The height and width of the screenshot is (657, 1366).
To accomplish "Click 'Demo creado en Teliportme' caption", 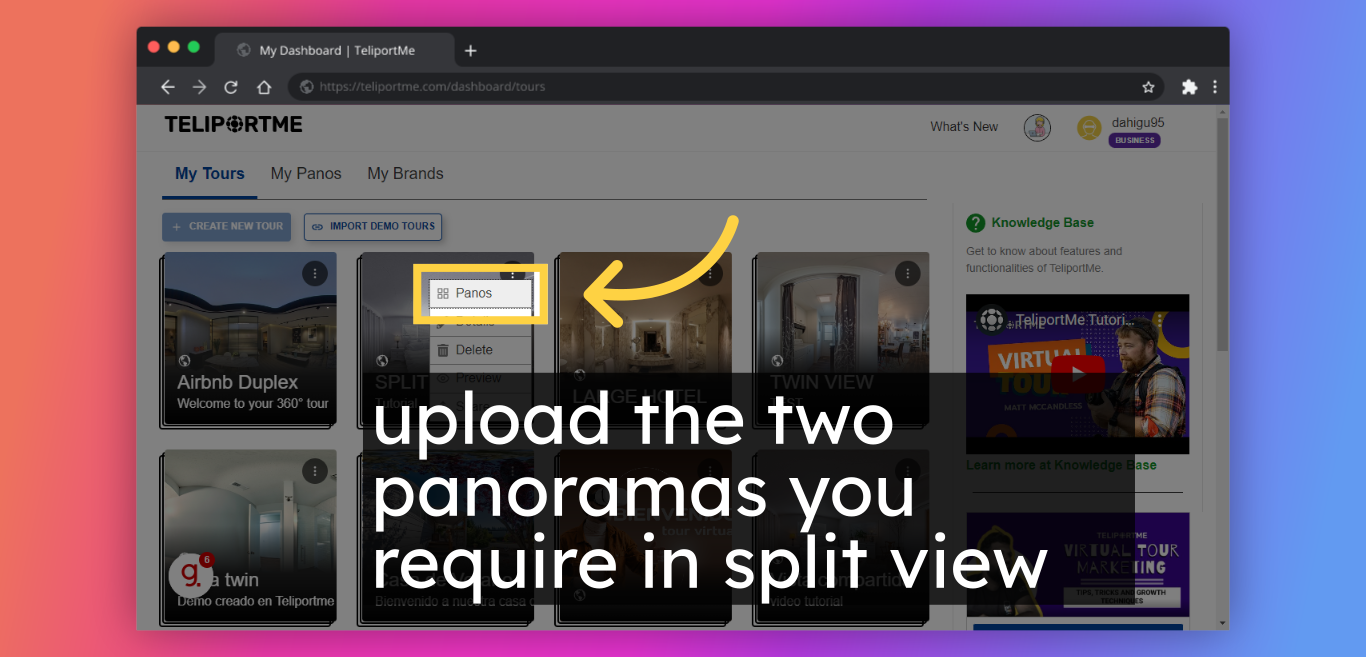I will point(256,601).
